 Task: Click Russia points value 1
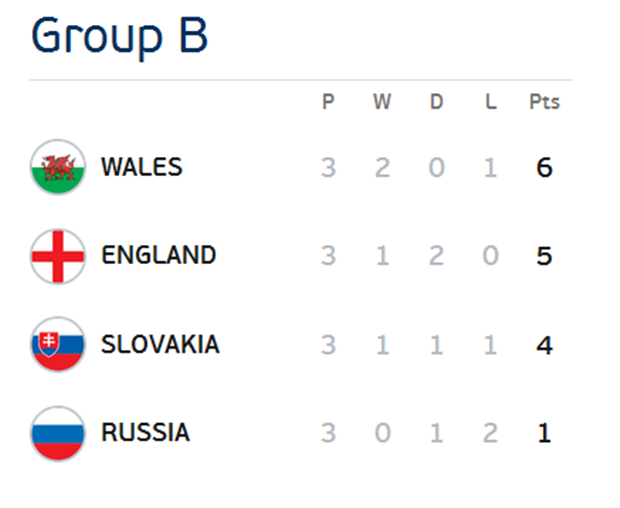(544, 433)
